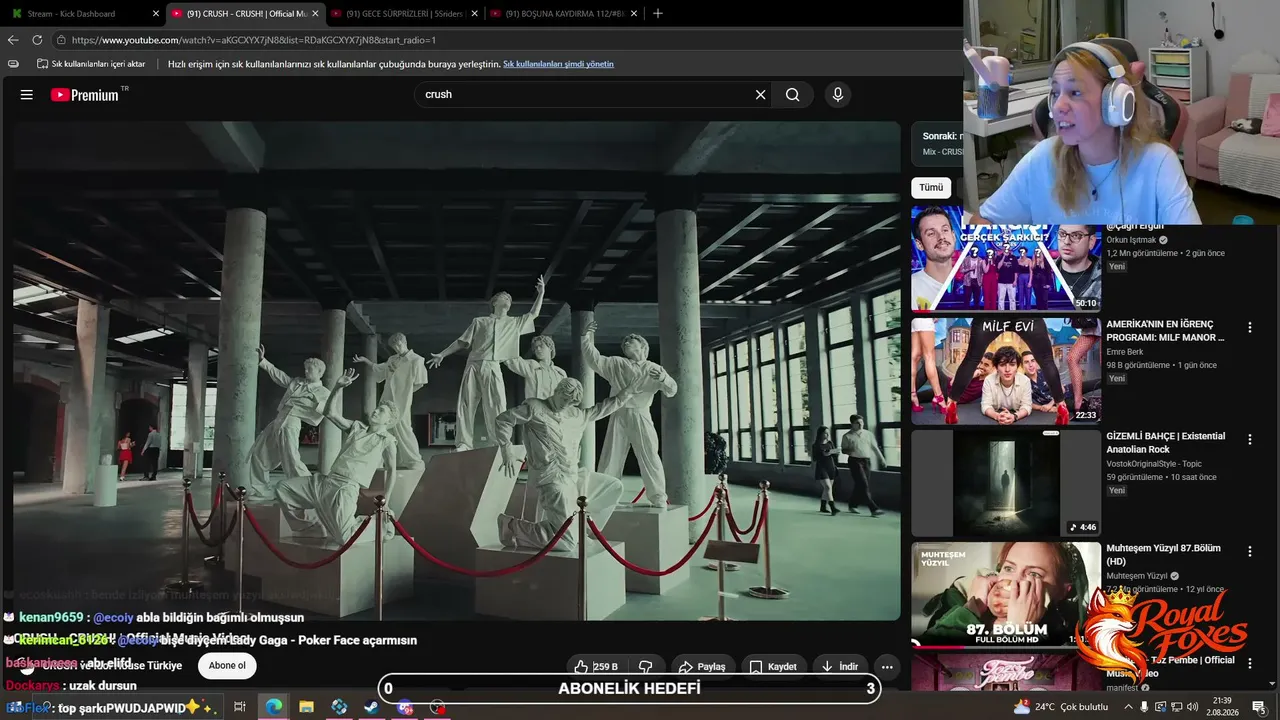Viewport: 1280px width, 720px height.
Task: Click the main video player frame
Action: tap(457, 371)
